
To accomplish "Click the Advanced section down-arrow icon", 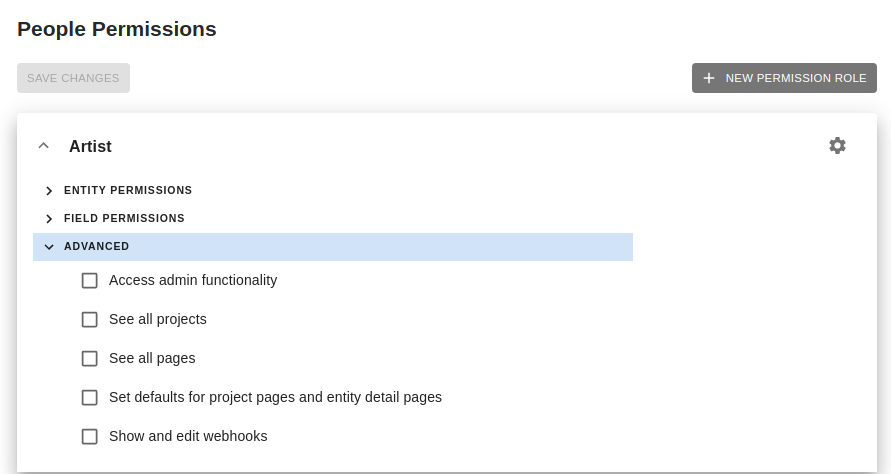I will [x=49, y=246].
